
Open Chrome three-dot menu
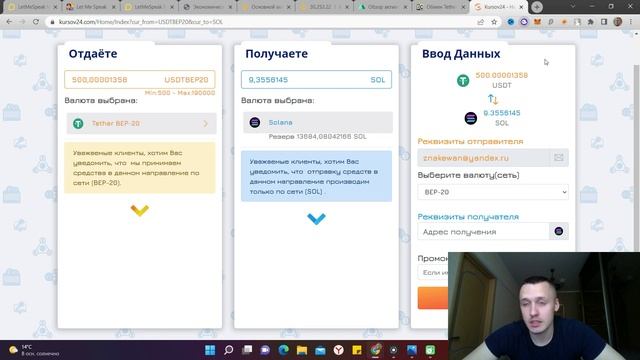click(x=631, y=22)
